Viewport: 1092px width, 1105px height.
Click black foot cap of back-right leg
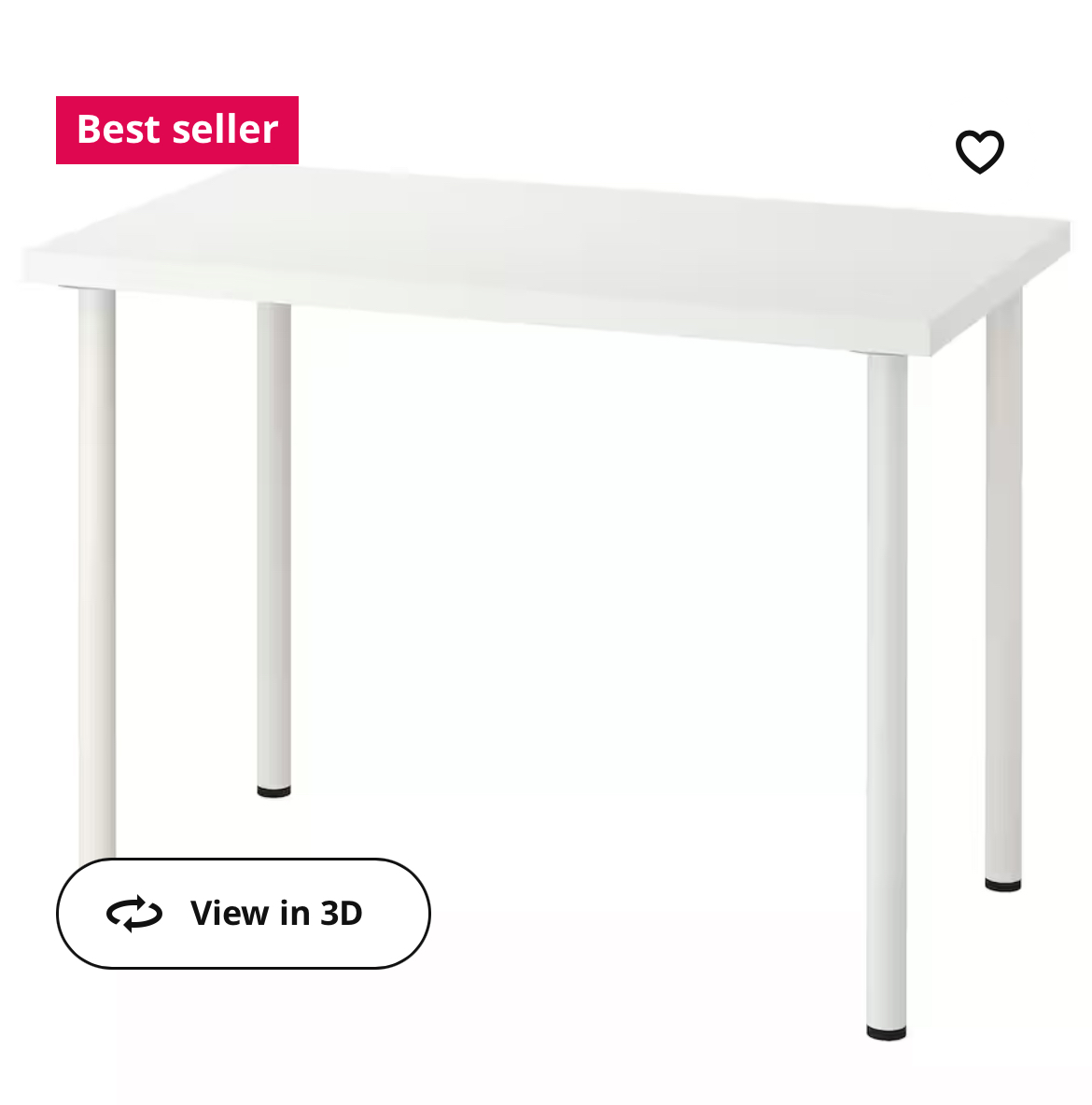point(1002,885)
